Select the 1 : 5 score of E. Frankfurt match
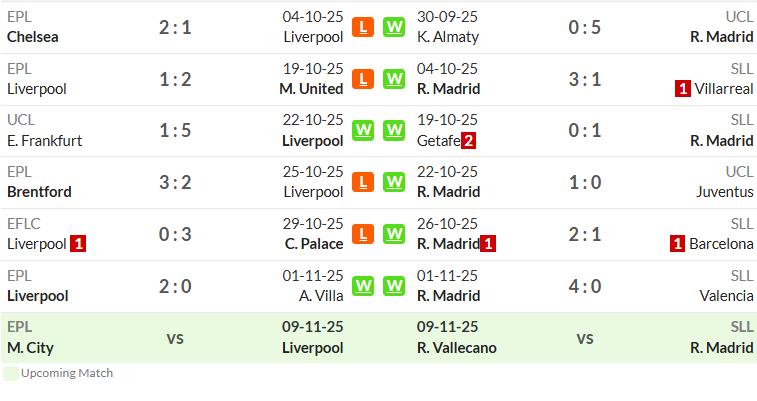Viewport: 757px width, 401px height. (x=175, y=130)
